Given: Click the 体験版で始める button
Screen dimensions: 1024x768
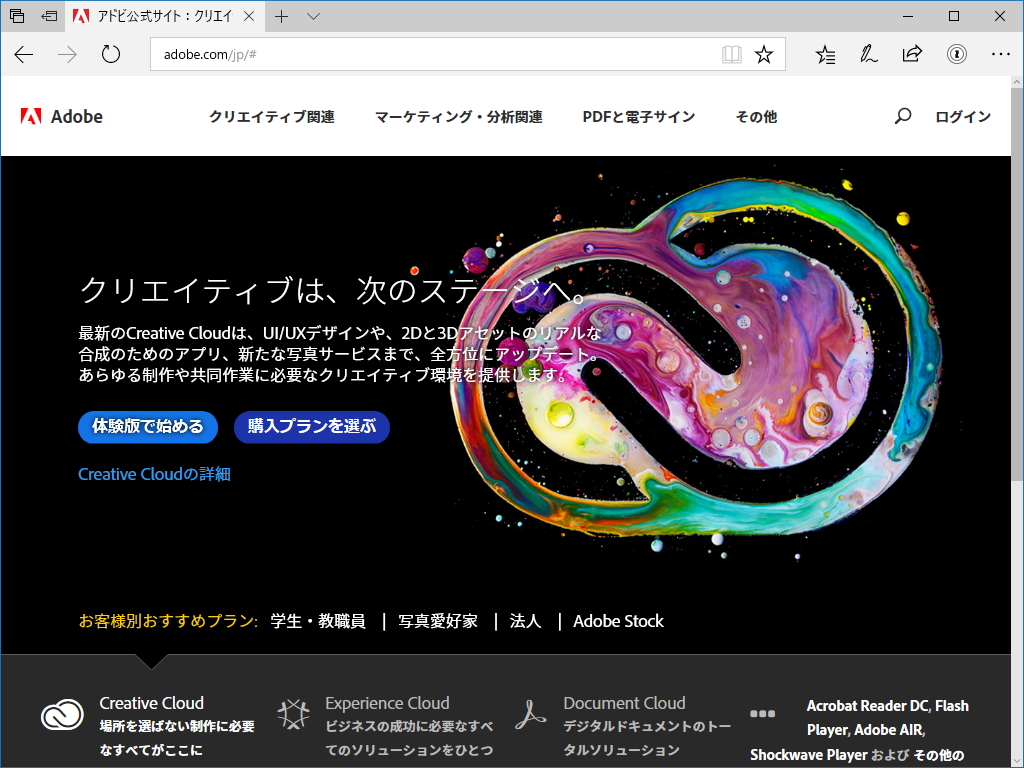Looking at the screenshot, I should tap(148, 427).
